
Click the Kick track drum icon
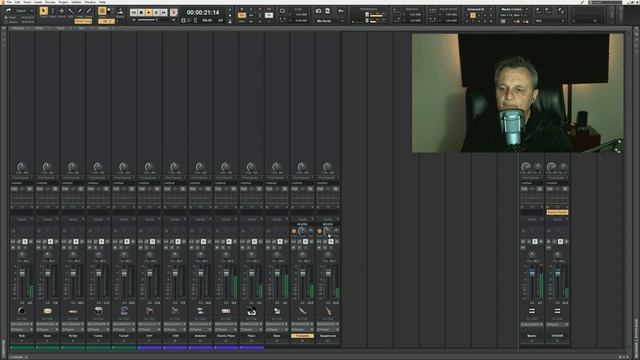(x=22, y=311)
